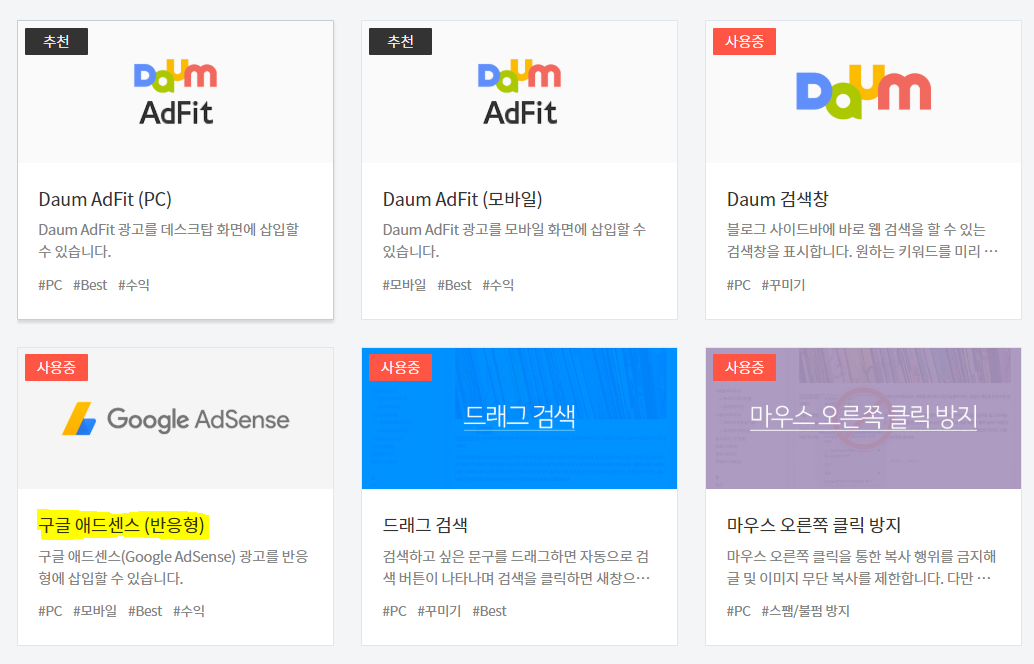Screen dimensions: 1034x664
Task: Click #수익 tag under Daum AdFit (모바일)
Action: 498,285
